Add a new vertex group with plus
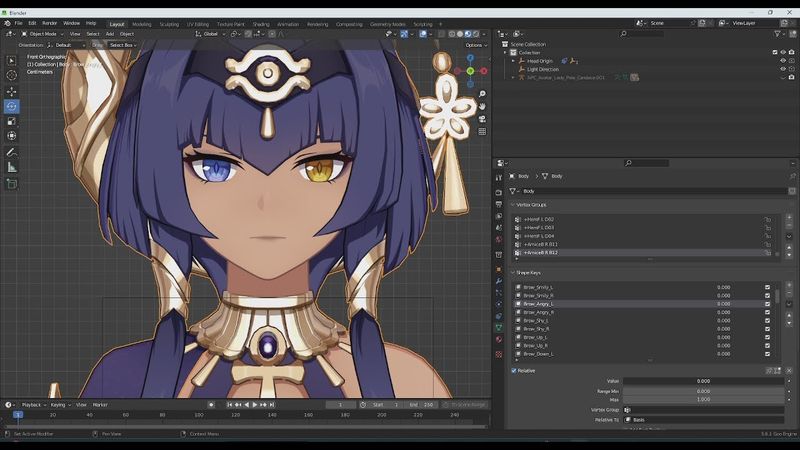The height and width of the screenshot is (450, 800). point(789,217)
